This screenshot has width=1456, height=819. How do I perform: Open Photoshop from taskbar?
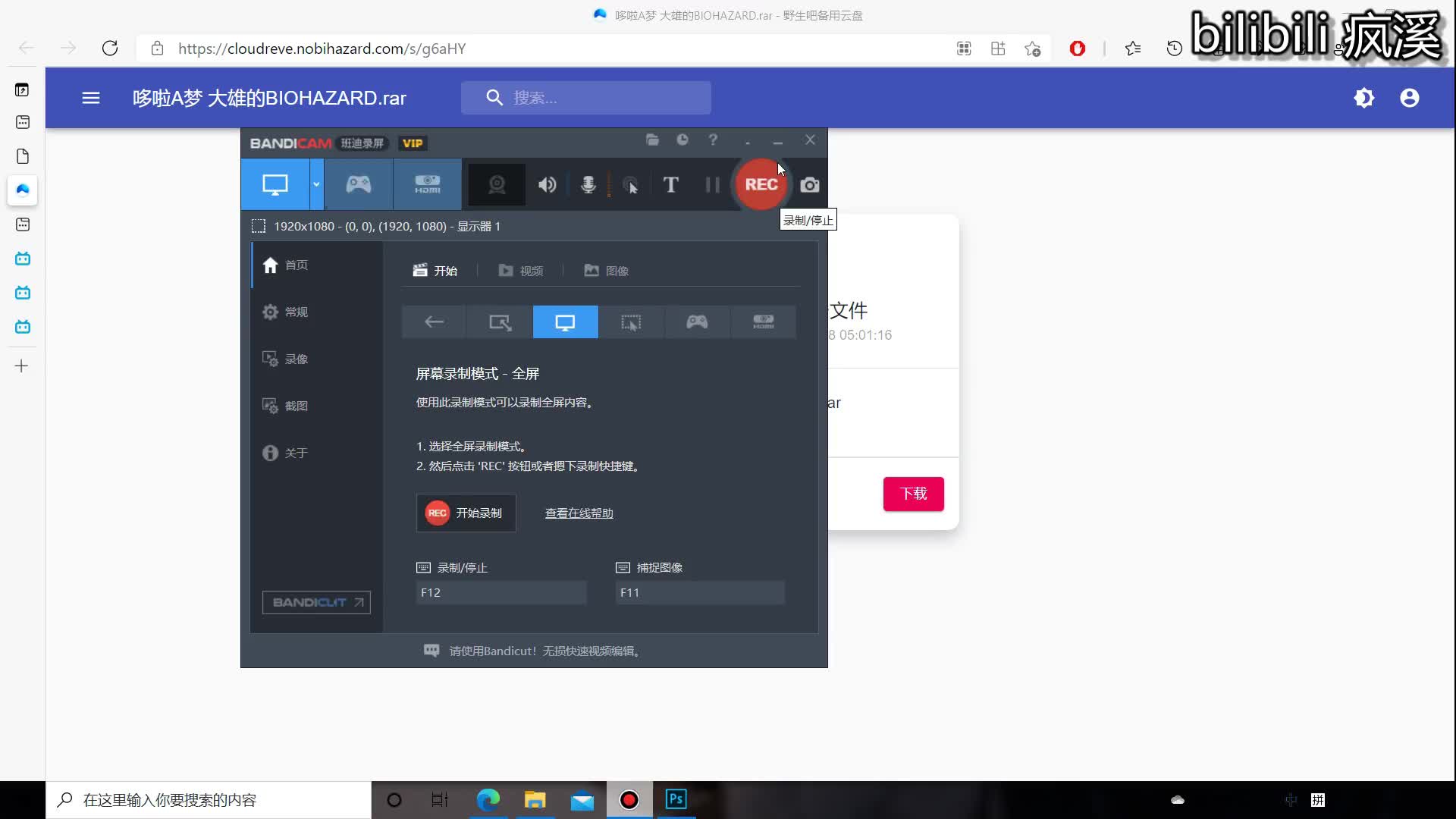point(676,800)
